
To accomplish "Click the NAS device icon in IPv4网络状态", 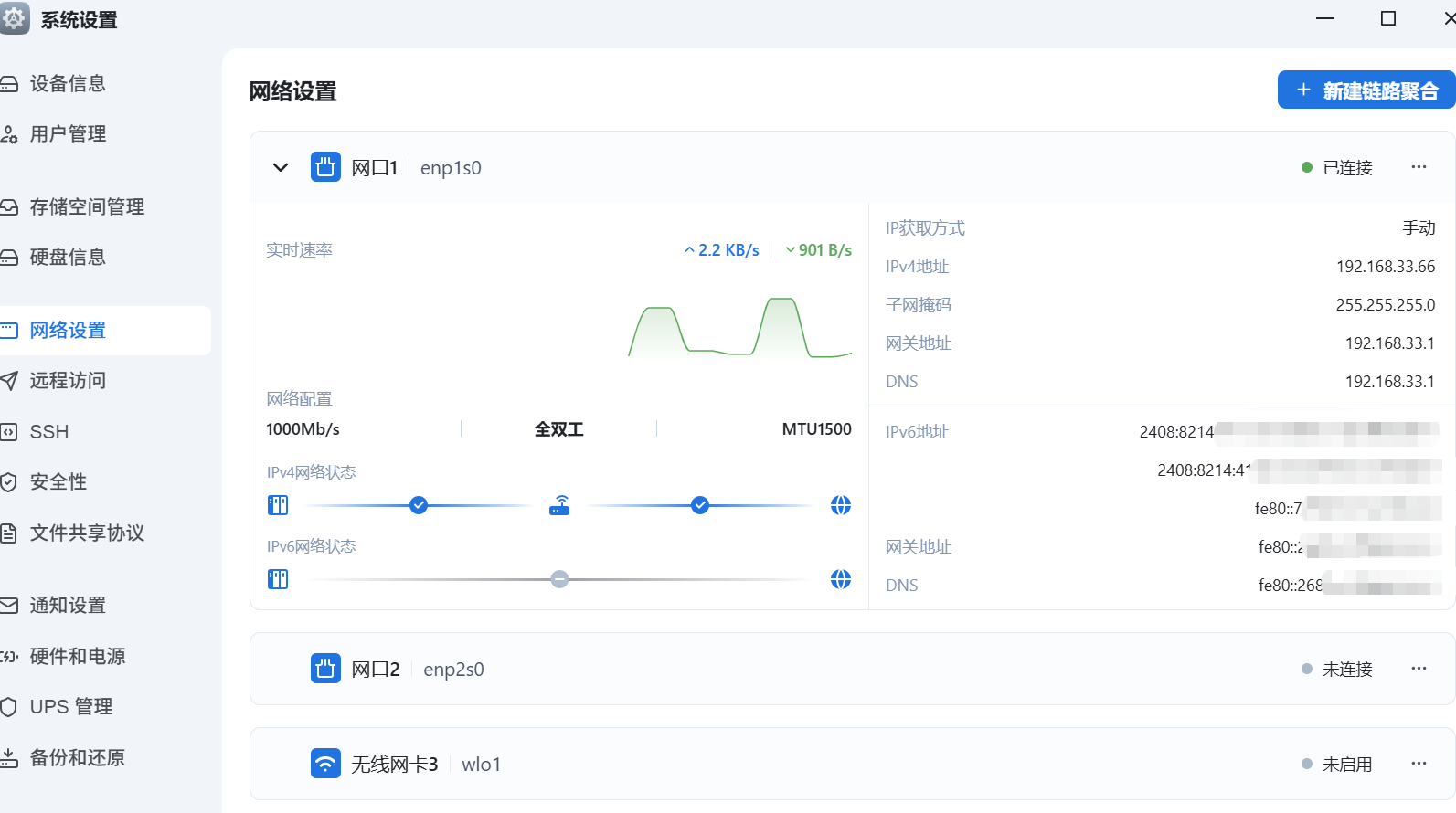I will 278,505.
